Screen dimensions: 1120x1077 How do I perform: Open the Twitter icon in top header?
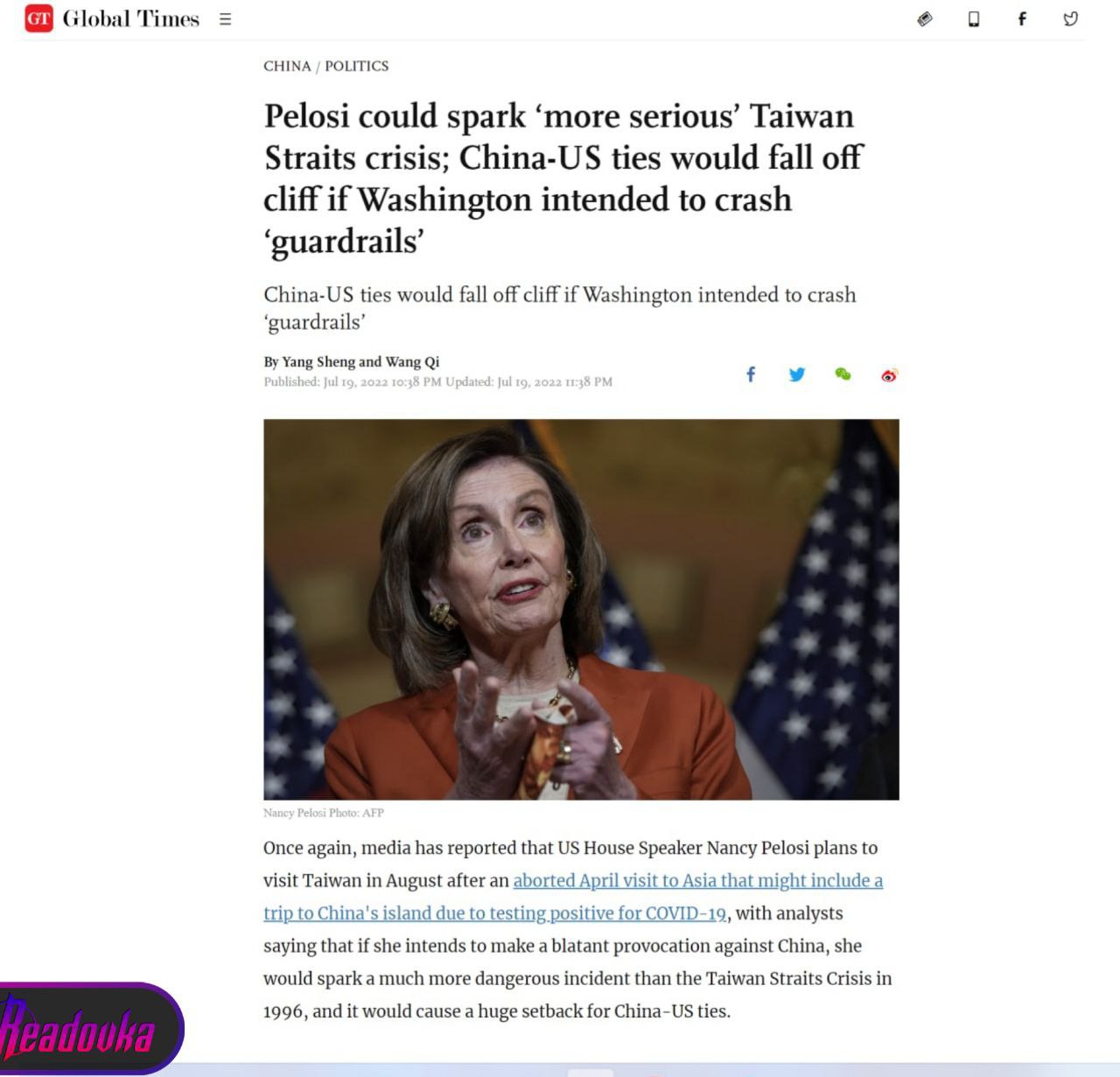click(x=1070, y=18)
